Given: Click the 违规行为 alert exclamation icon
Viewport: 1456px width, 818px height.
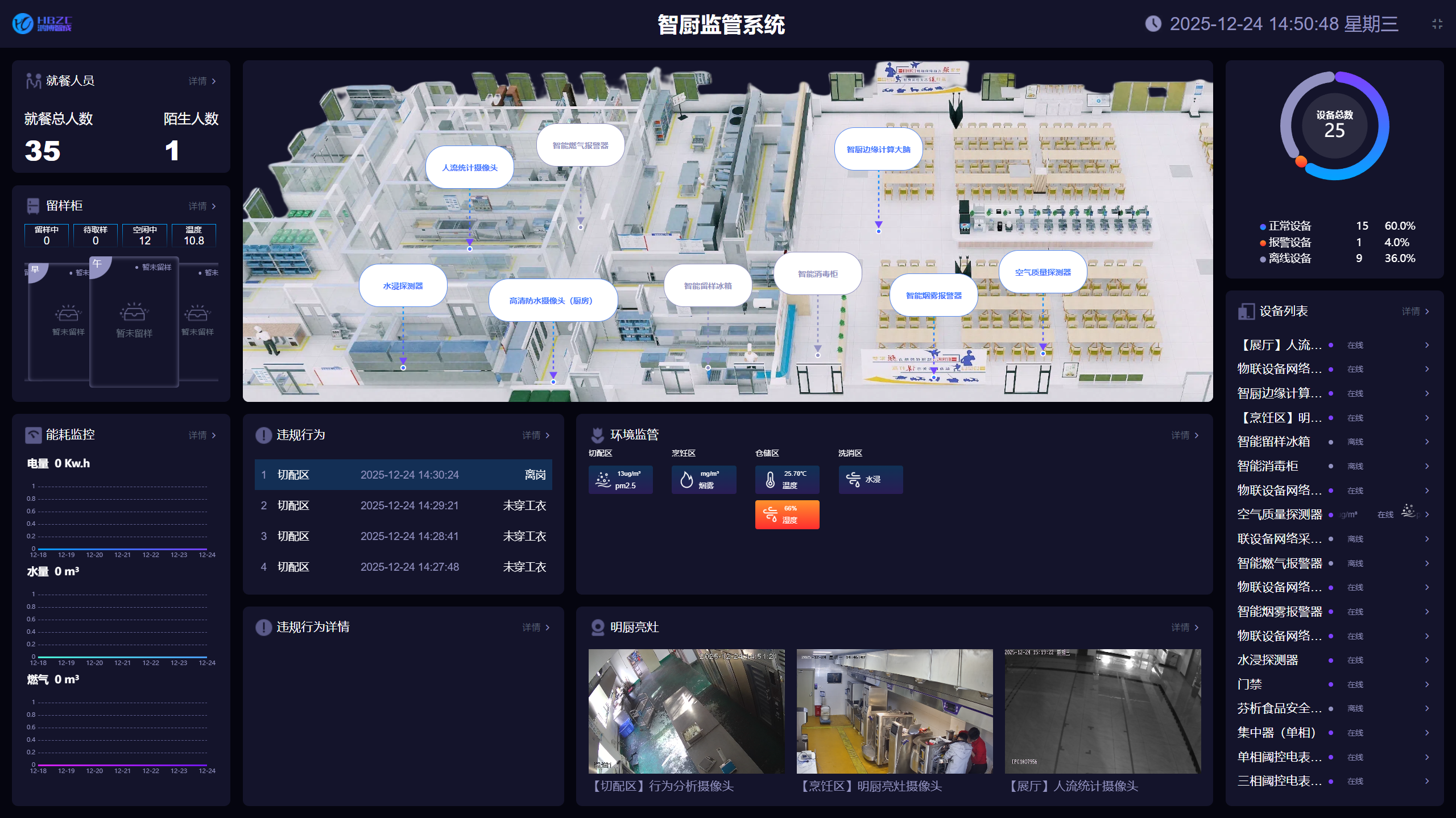Looking at the screenshot, I should pyautogui.click(x=263, y=435).
